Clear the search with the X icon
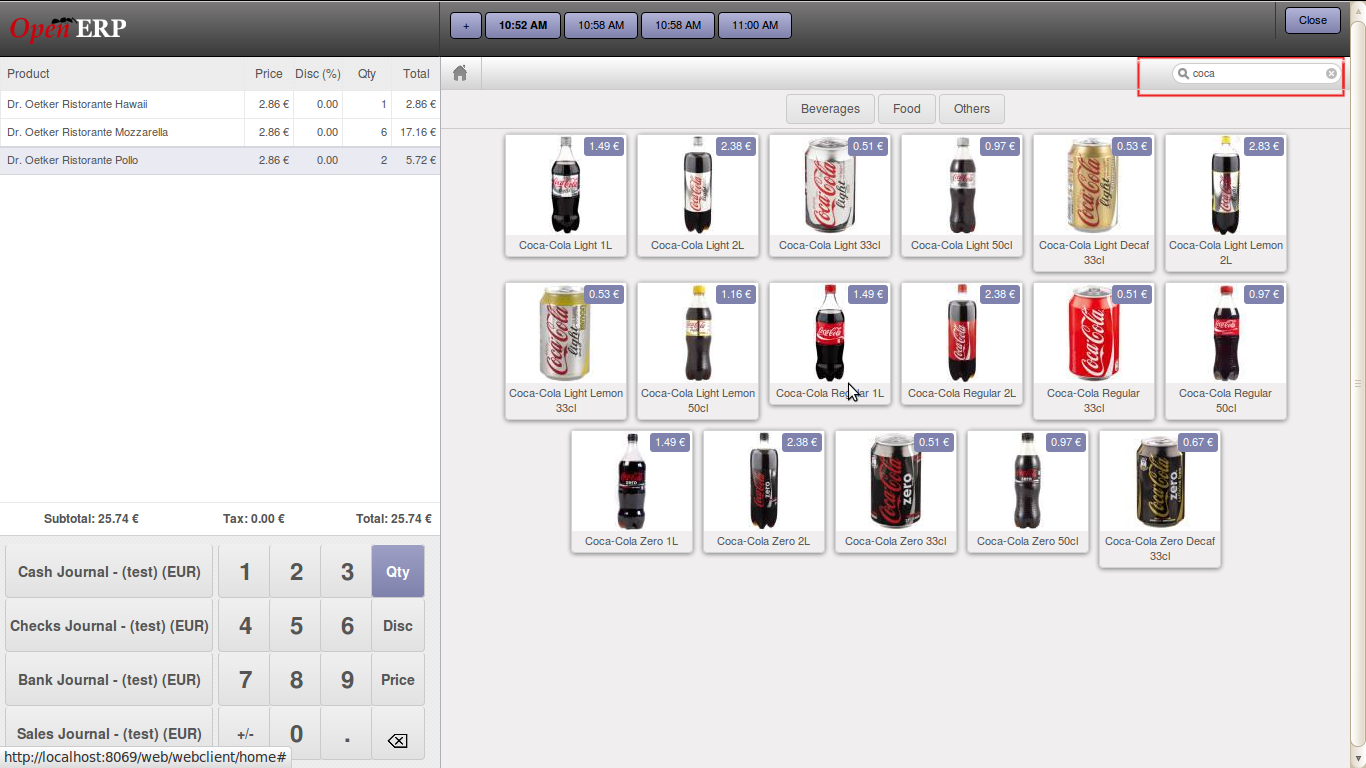Viewport: 1366px width, 768px height. click(1331, 73)
